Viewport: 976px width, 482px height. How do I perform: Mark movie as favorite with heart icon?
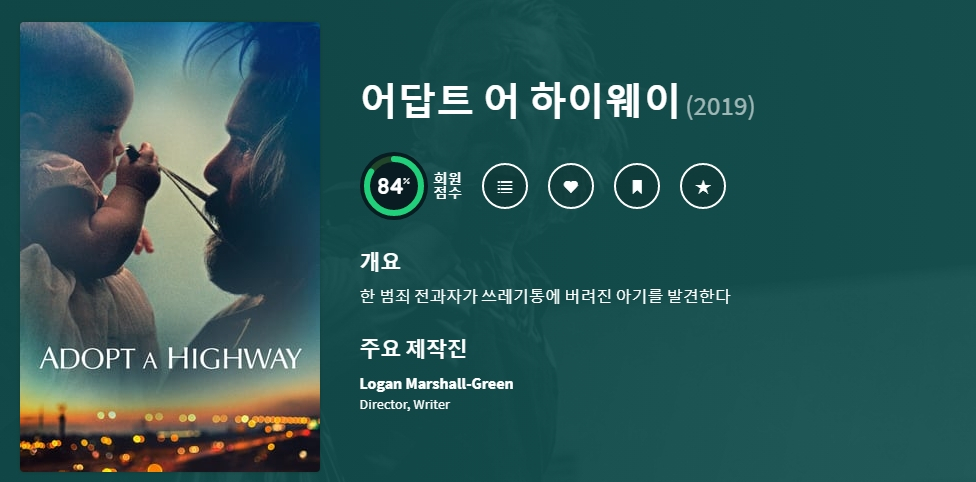tap(571, 186)
